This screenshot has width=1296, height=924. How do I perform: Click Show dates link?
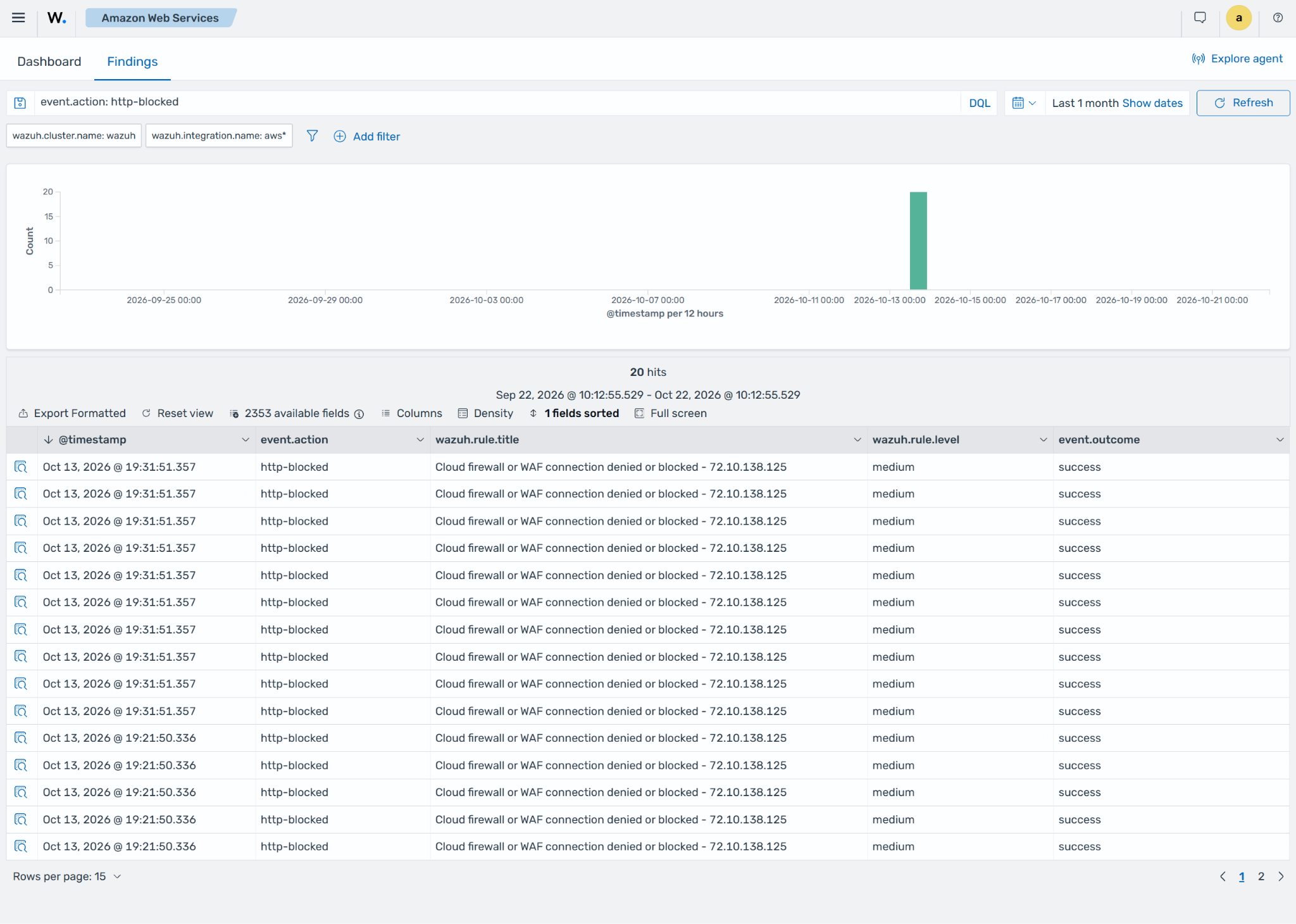[x=1152, y=103]
